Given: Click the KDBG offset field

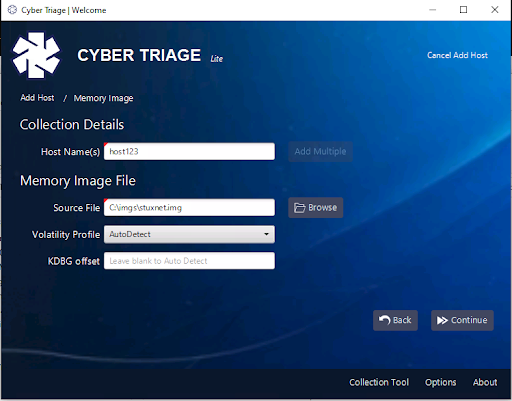Looking at the screenshot, I should click(189, 261).
